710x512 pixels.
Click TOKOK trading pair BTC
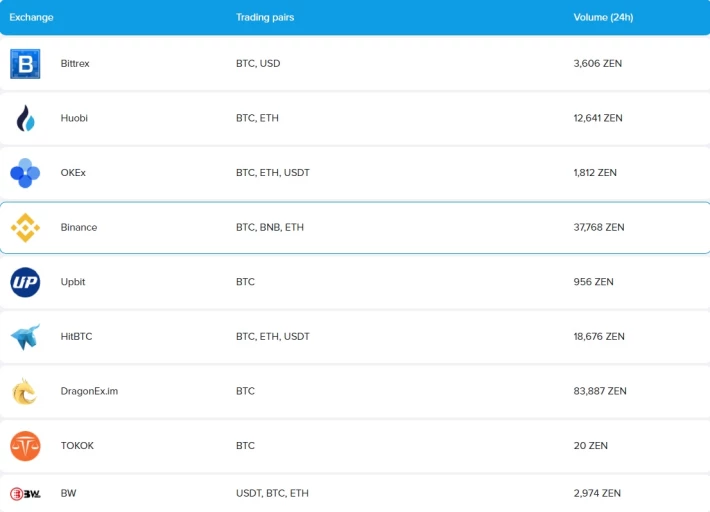click(245, 445)
